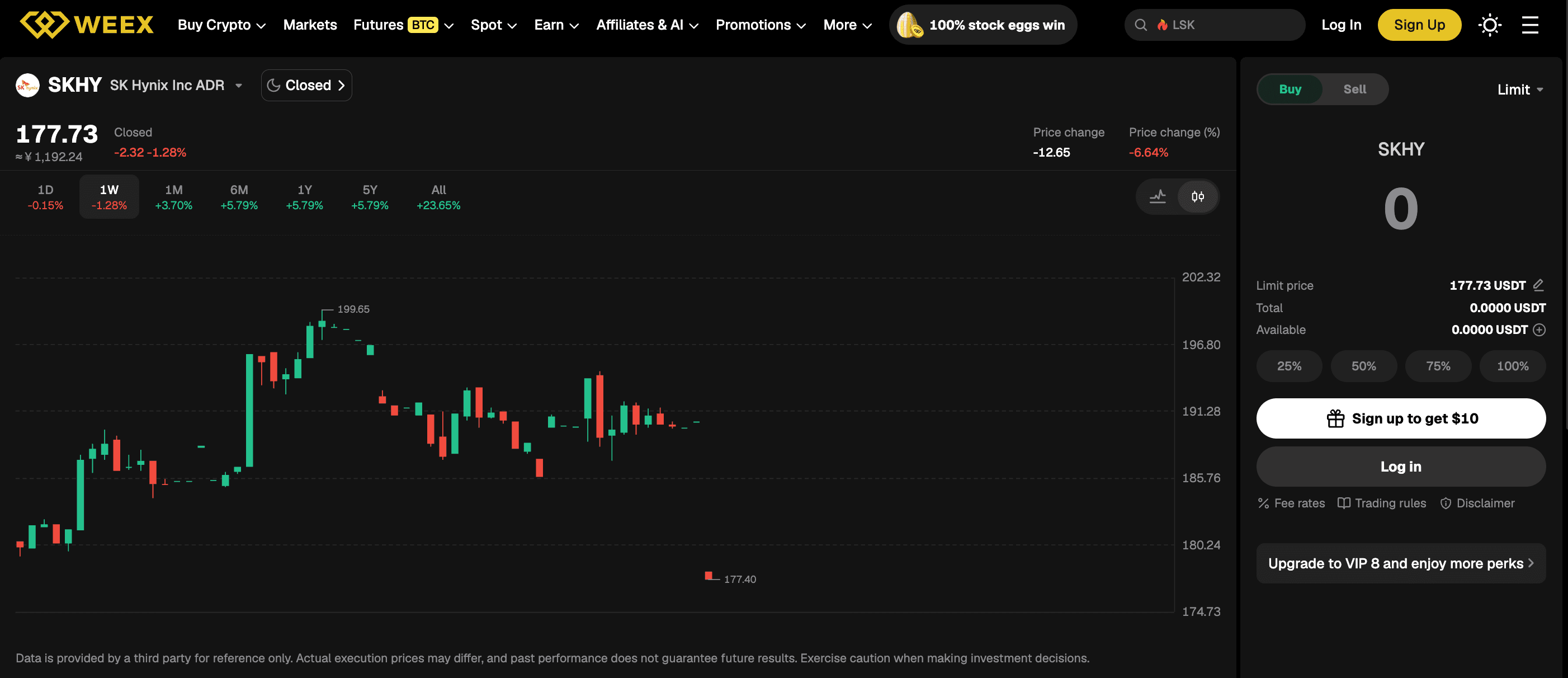Select the 1W timeframe tab
The height and width of the screenshot is (678, 1568).
point(109,197)
